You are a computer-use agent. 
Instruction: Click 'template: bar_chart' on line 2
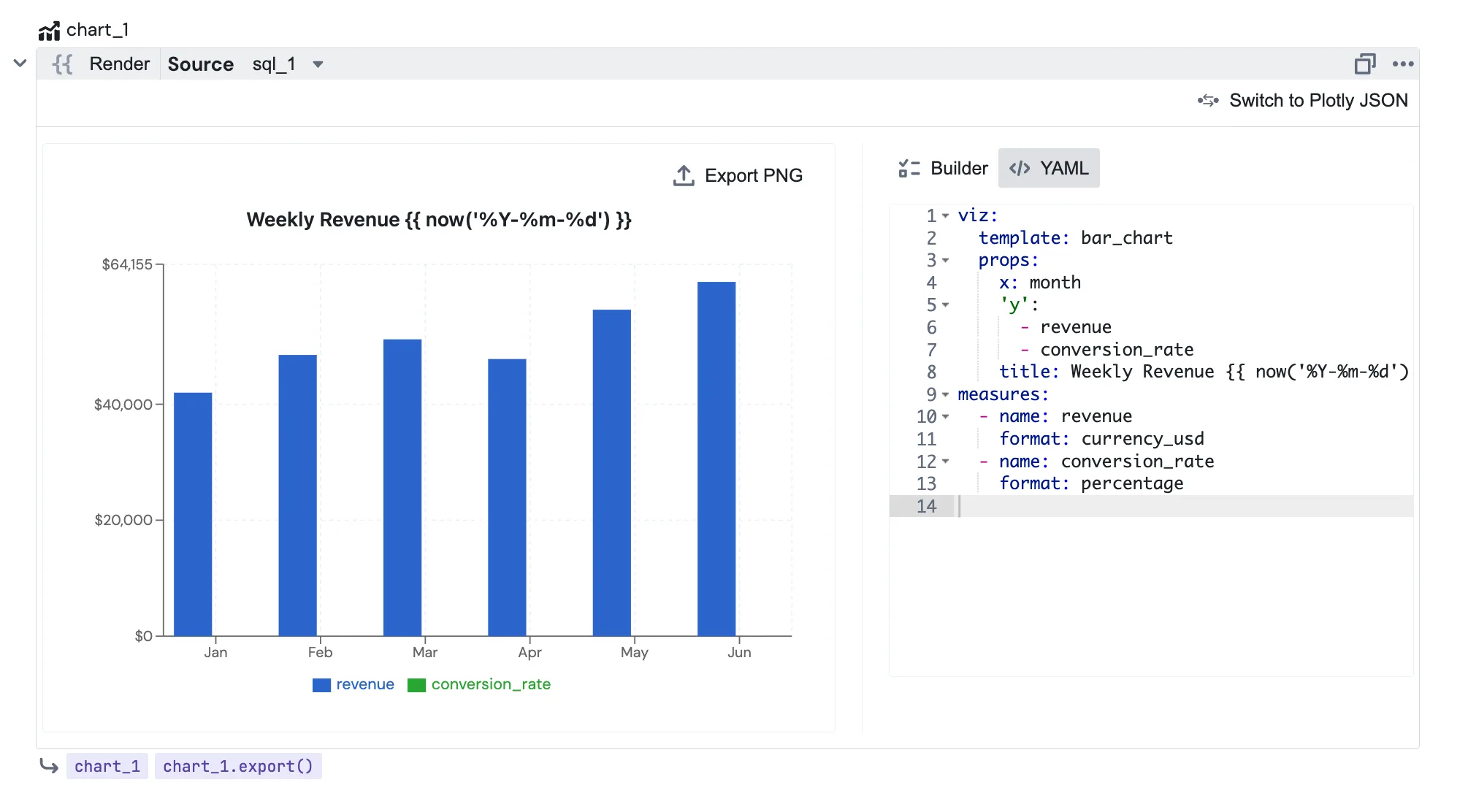(x=1075, y=238)
